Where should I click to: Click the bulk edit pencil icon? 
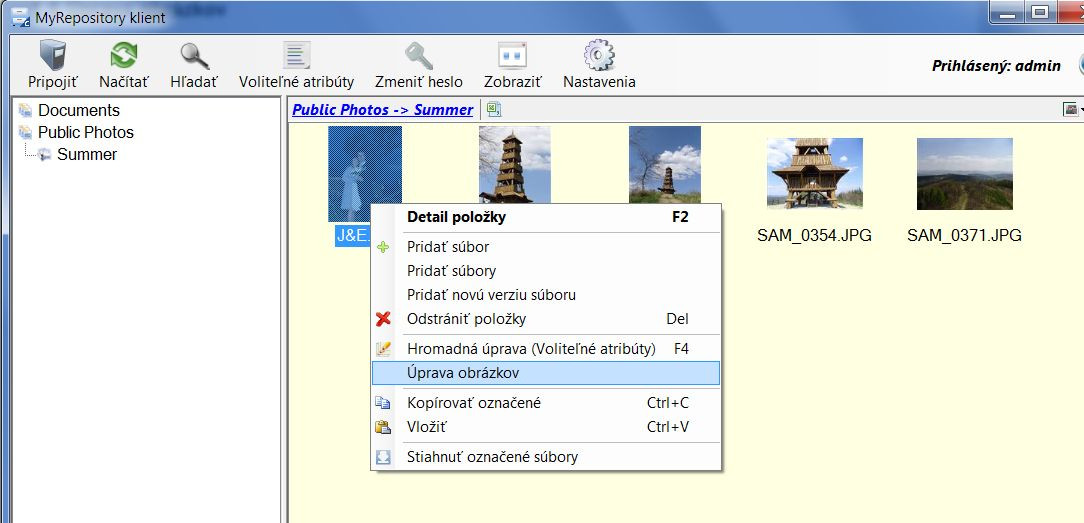383,349
